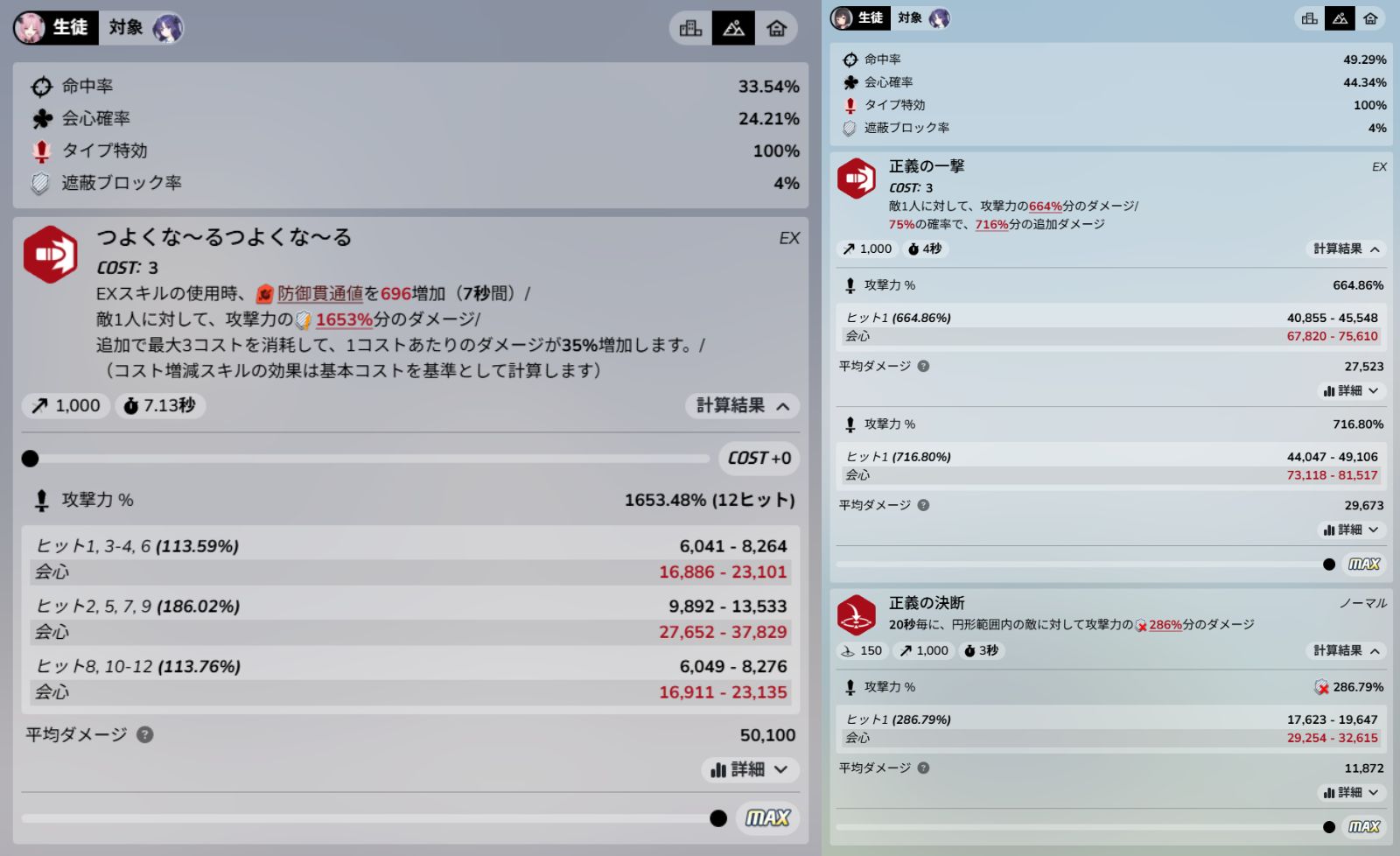The height and width of the screenshot is (856, 1400).
Task: Expand 詳細 under 平均ダメージ 50,100
Action: pos(750,769)
